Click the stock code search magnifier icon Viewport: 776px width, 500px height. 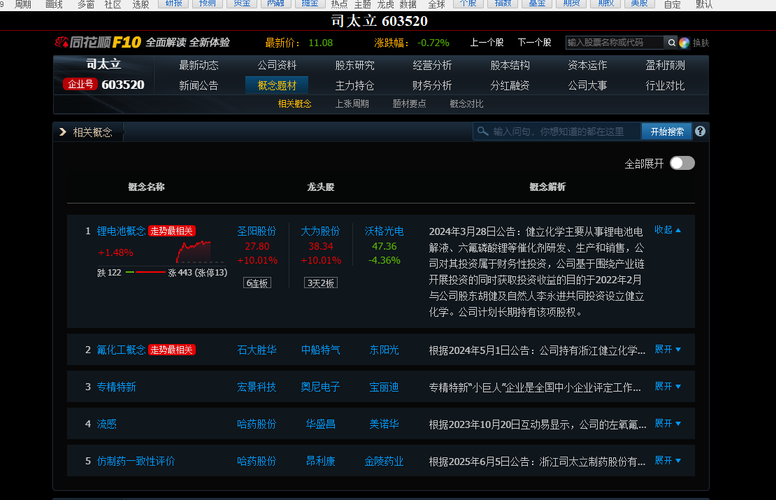671,43
